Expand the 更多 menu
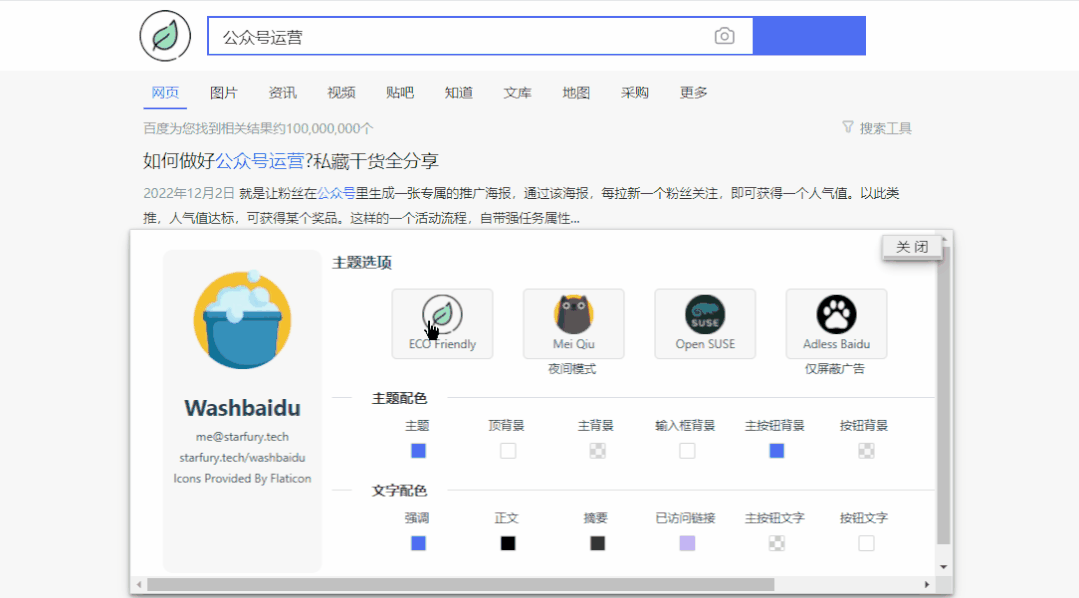Screen dimensions: 1079x598 click(x=693, y=93)
